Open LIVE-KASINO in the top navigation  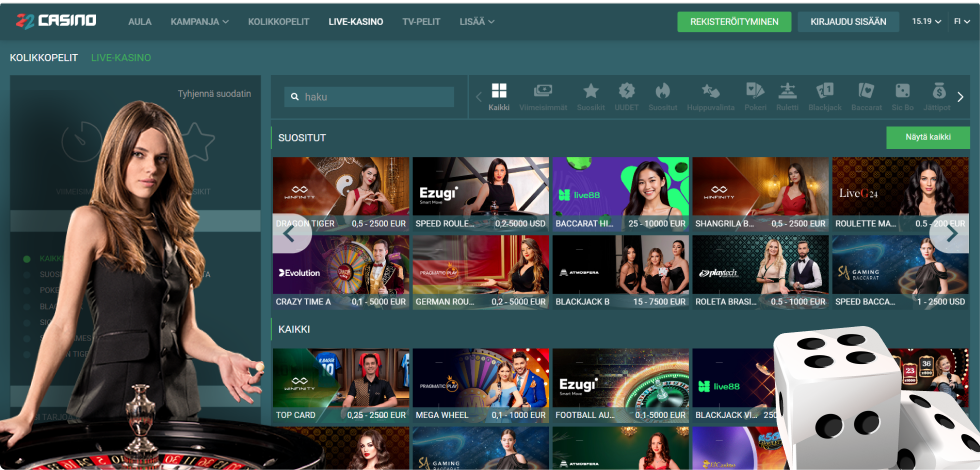tap(356, 21)
